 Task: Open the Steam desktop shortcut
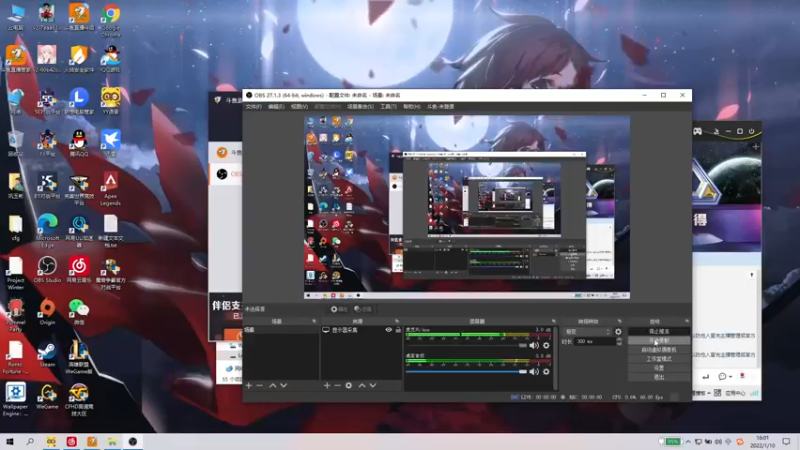(x=47, y=355)
